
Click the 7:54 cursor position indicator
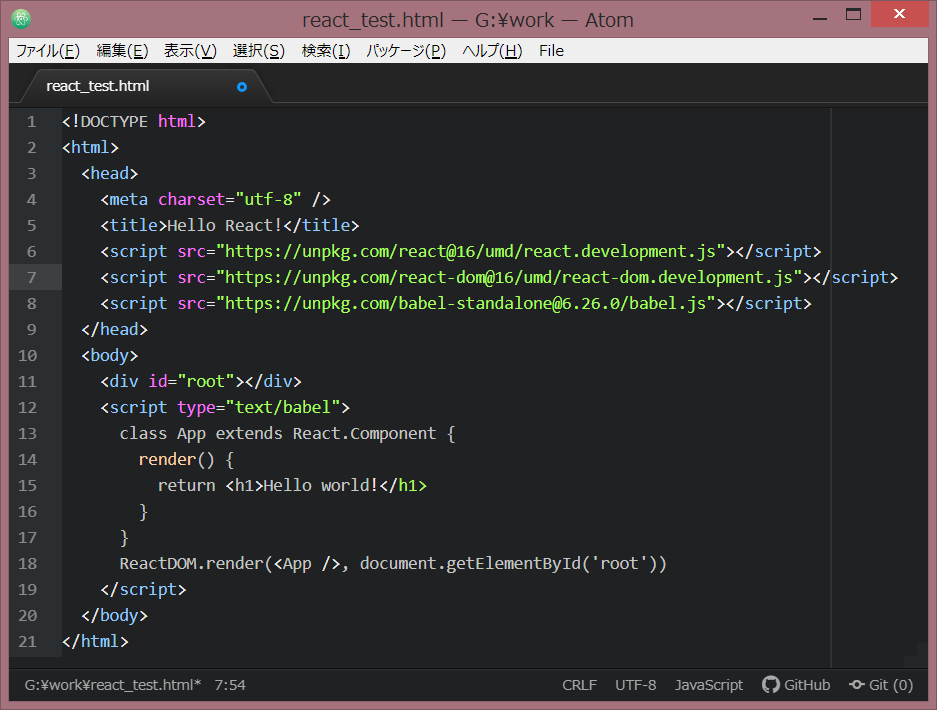pos(230,685)
